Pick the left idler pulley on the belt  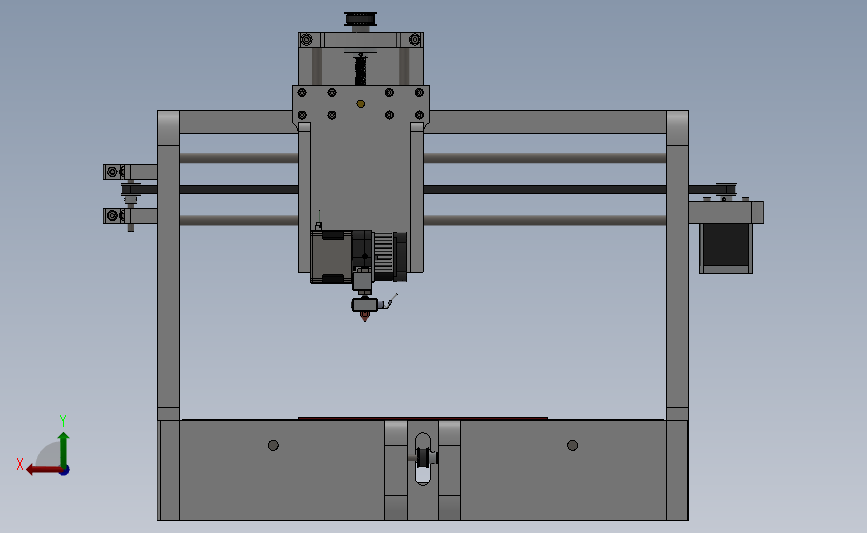[x=130, y=191]
